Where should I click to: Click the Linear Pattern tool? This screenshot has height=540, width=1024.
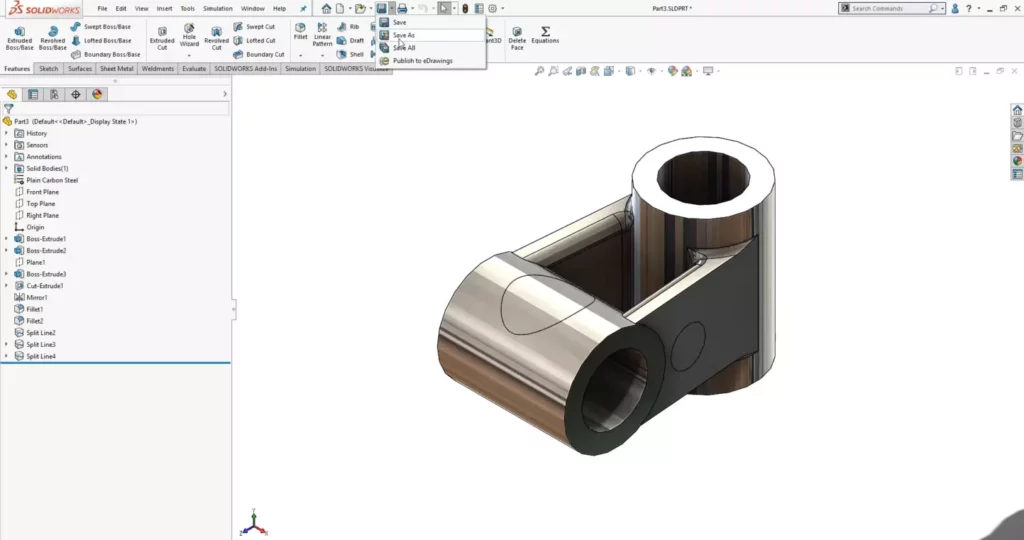[322, 35]
